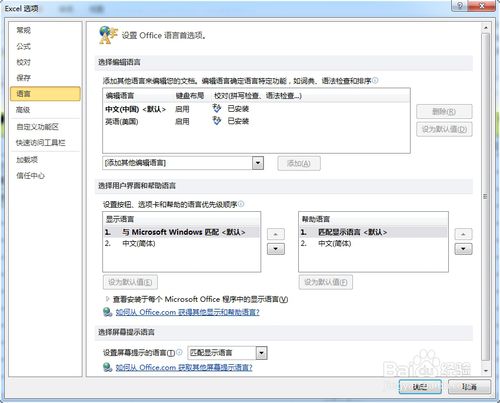Viewport: 500px width, 403px height.
Task: Click 设为默认值(E) under display language list
Action: (130, 282)
